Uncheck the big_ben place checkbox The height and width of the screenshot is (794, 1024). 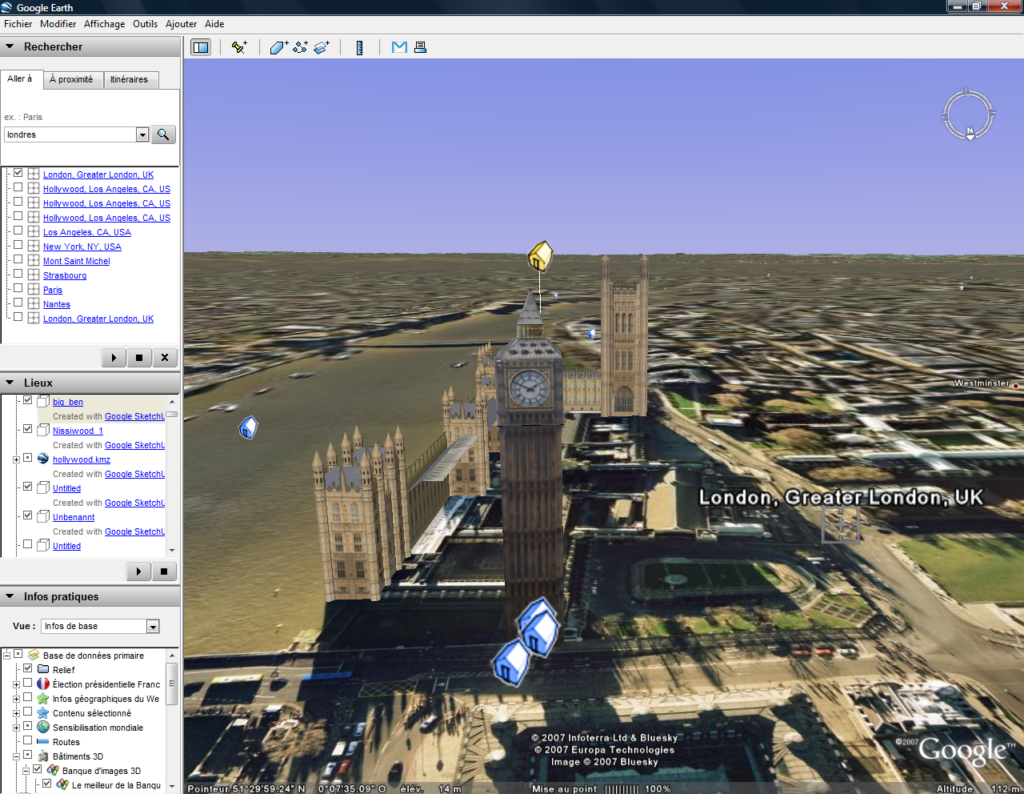27,400
